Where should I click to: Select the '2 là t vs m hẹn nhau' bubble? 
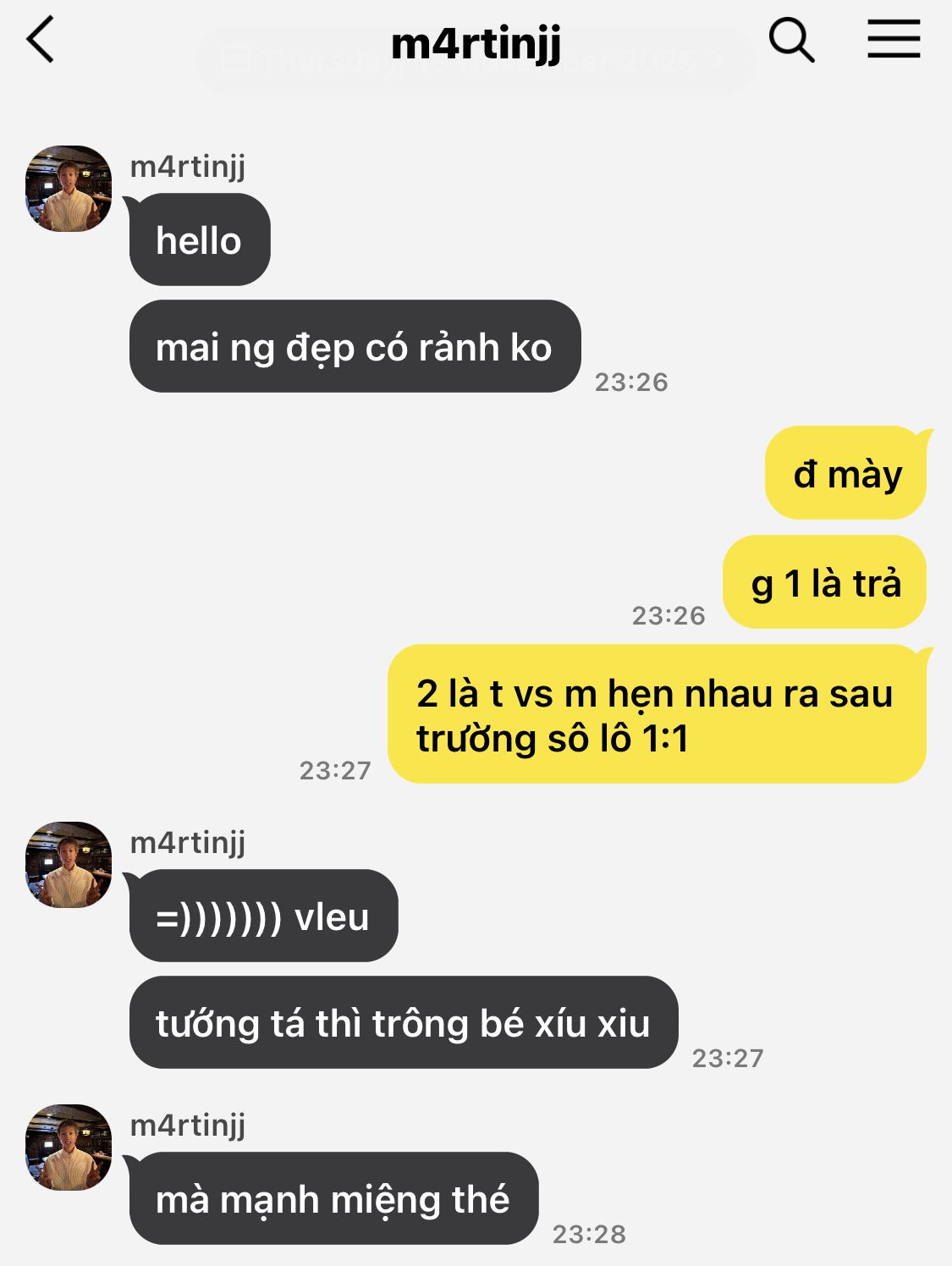(x=658, y=714)
